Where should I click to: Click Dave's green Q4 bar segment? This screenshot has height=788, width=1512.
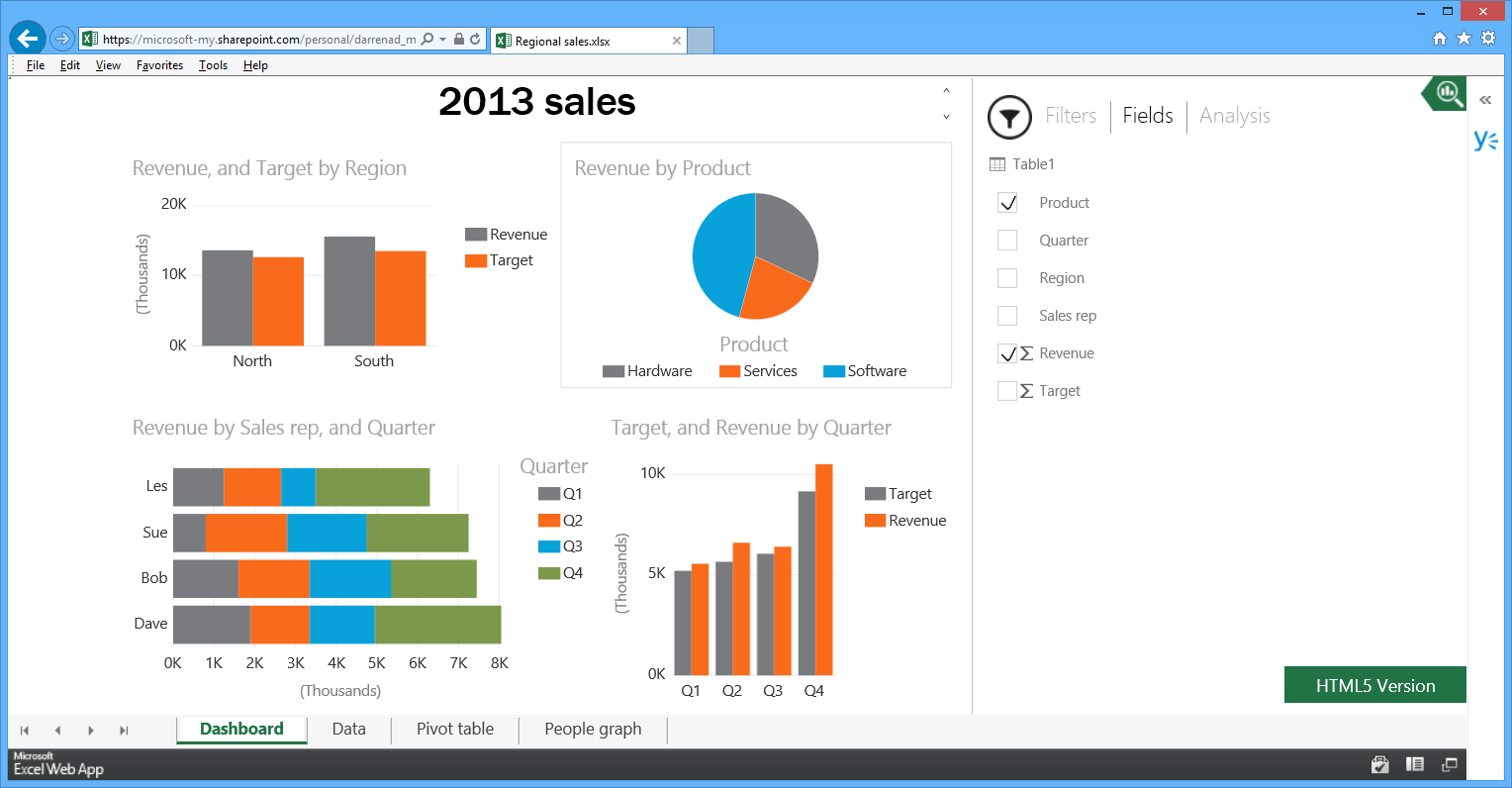(x=437, y=625)
